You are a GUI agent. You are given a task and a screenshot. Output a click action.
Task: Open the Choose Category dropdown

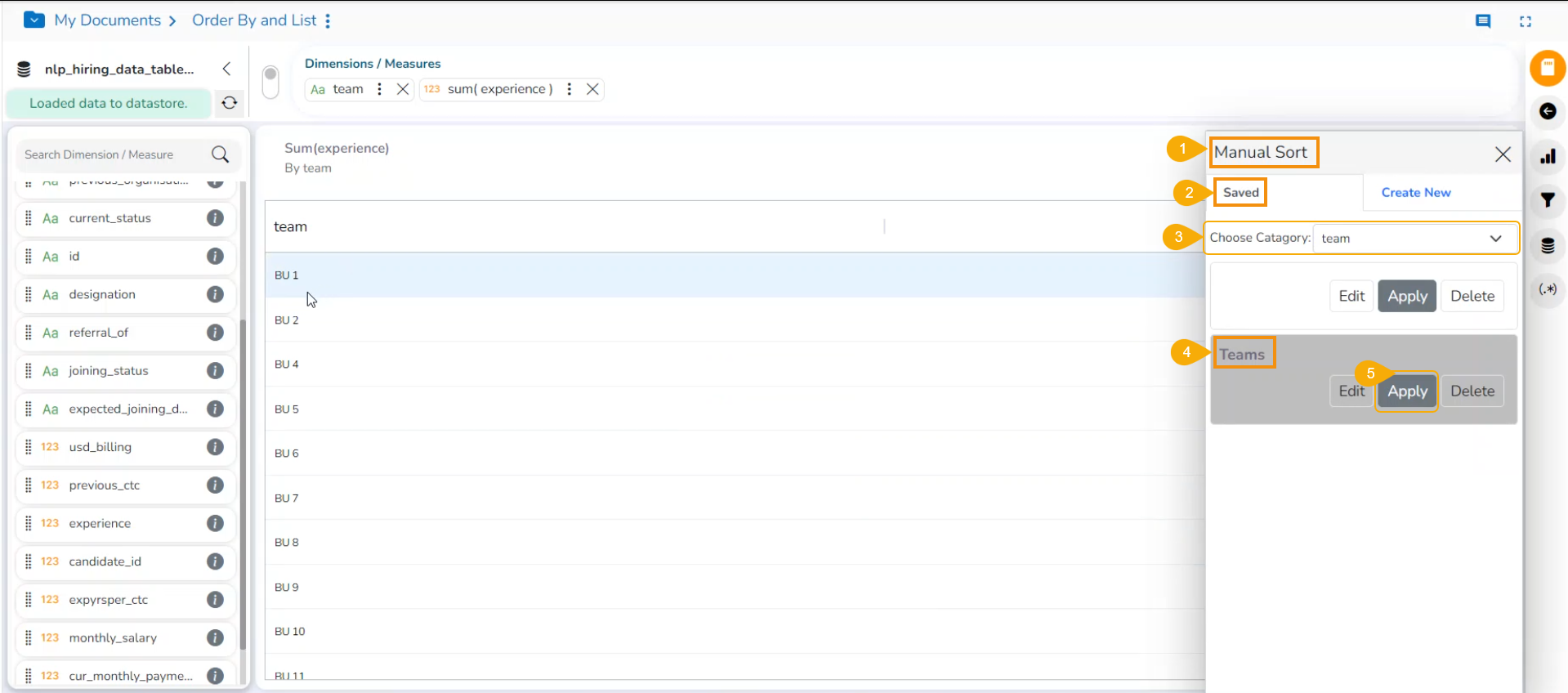coord(1414,239)
